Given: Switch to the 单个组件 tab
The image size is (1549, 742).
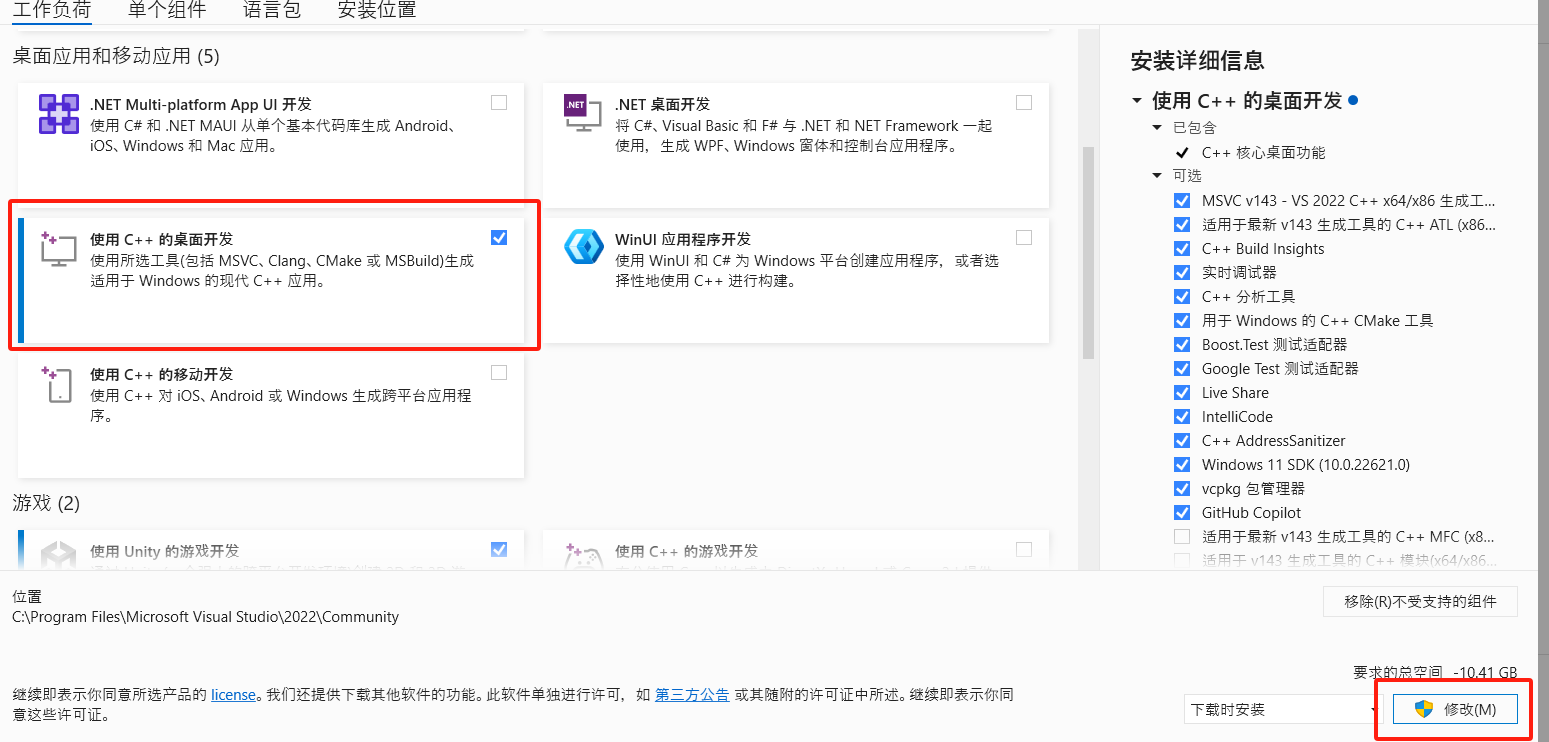Looking at the screenshot, I should pyautogui.click(x=167, y=11).
